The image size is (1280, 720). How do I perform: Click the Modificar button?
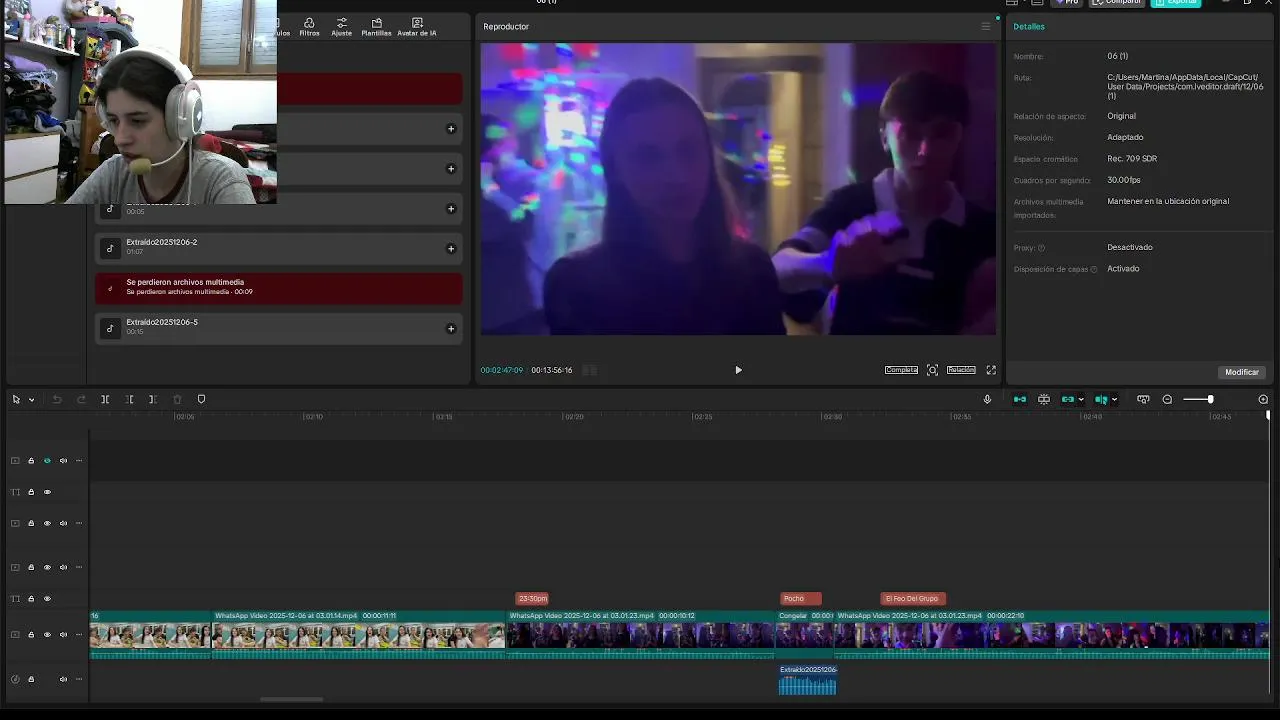click(x=1242, y=372)
